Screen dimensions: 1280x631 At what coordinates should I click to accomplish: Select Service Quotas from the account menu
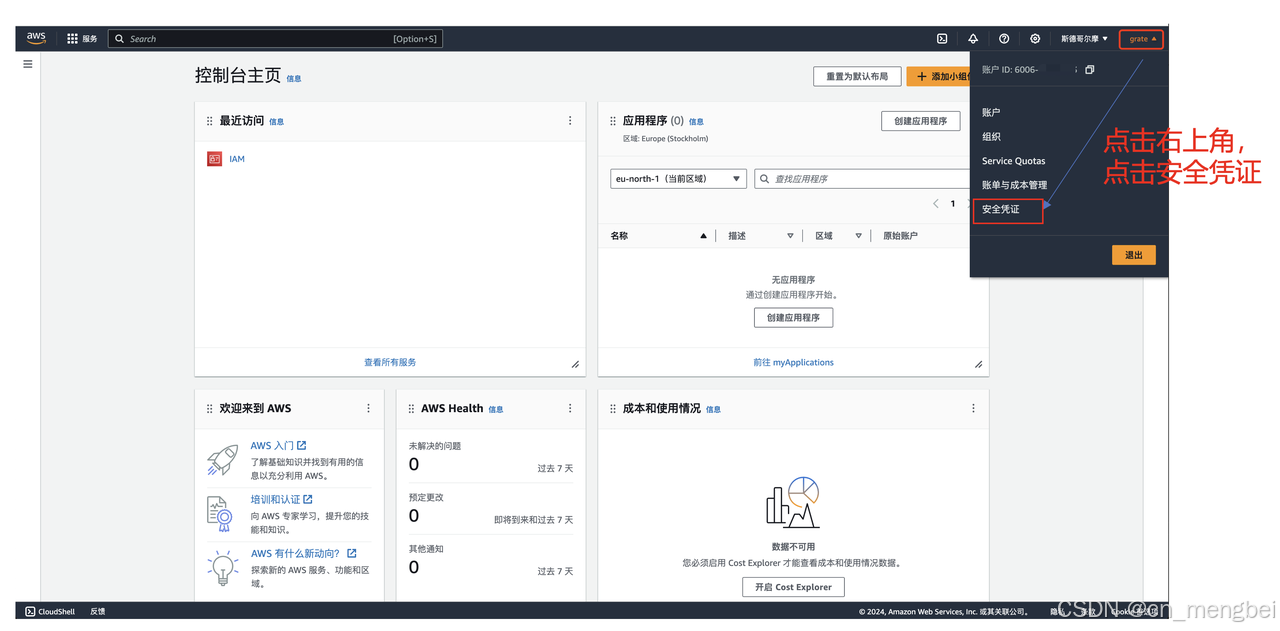pyautogui.click(x=1013, y=160)
